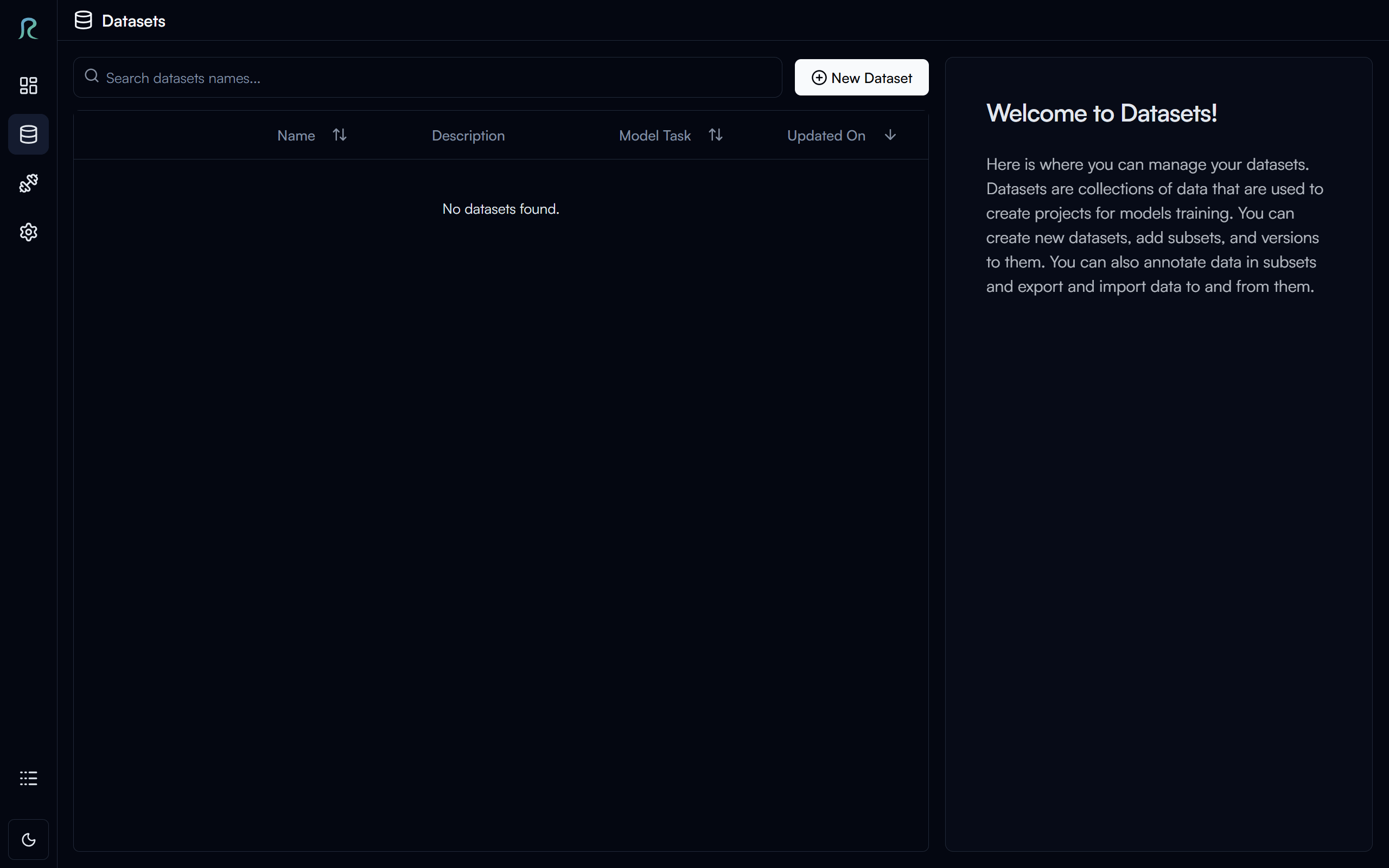Sort by Updated On down arrow
The image size is (1389, 868).
(890, 135)
